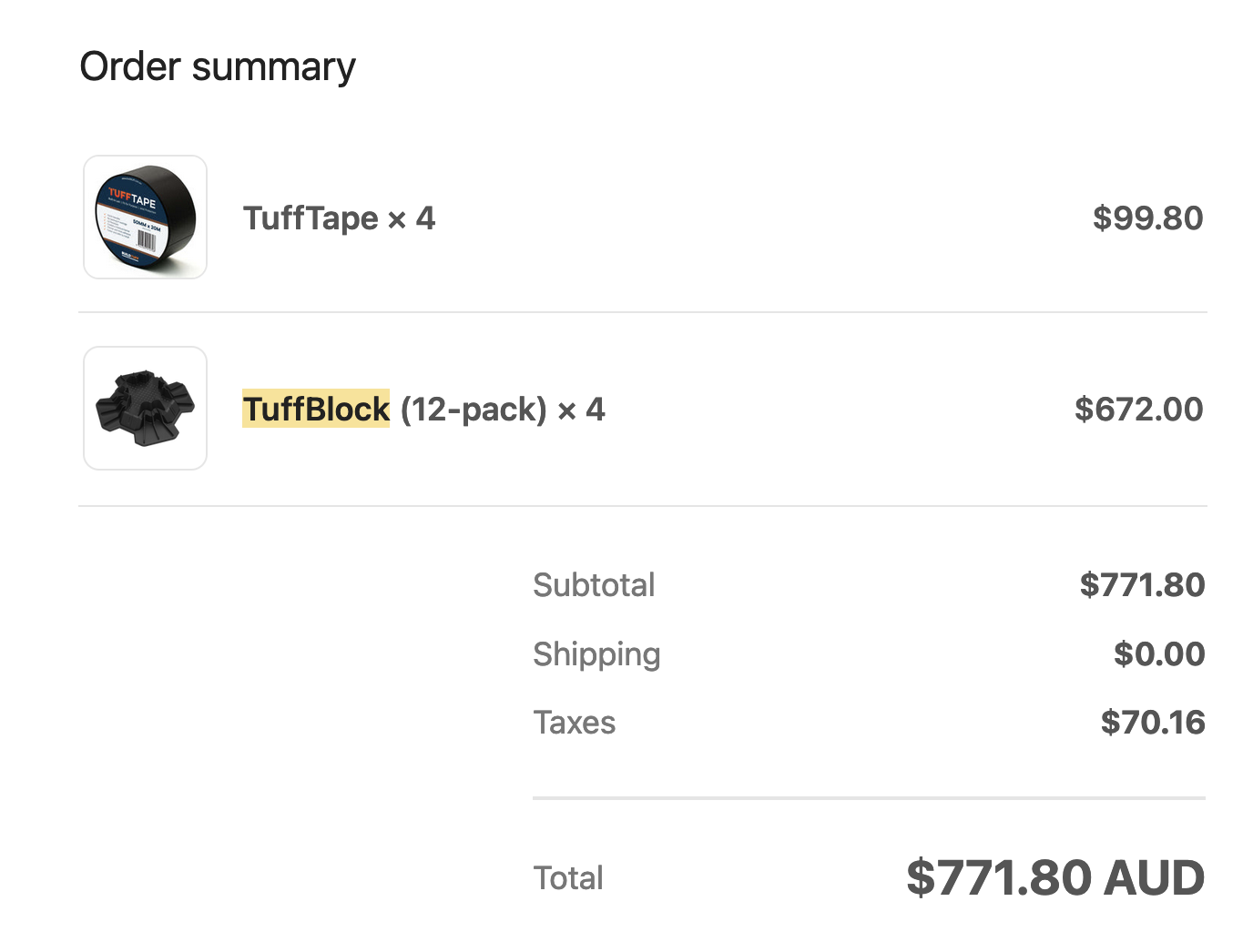Click the divider below TuffTape row
Viewport: 1253px width, 952px height.
coord(642,312)
